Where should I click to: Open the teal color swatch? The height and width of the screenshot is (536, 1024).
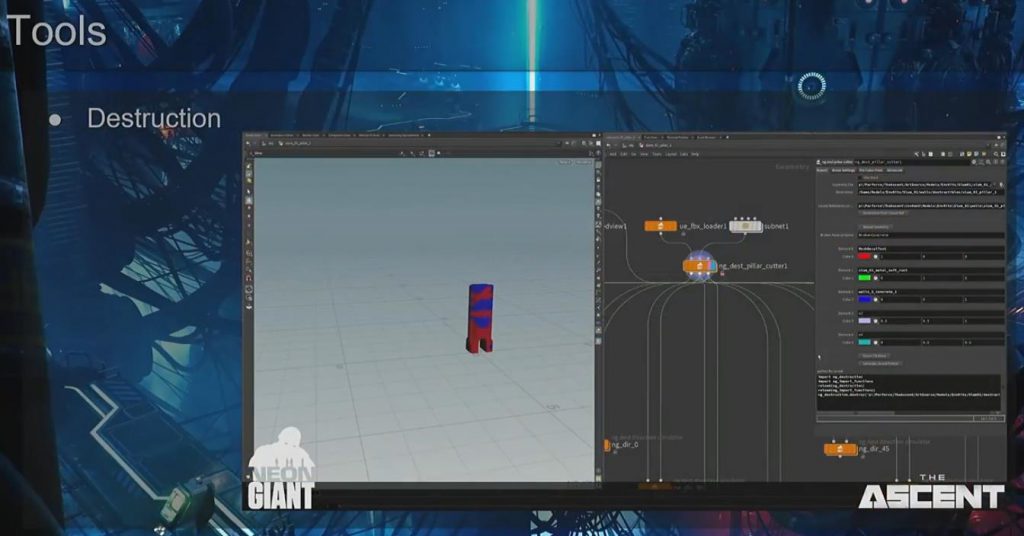(865, 342)
